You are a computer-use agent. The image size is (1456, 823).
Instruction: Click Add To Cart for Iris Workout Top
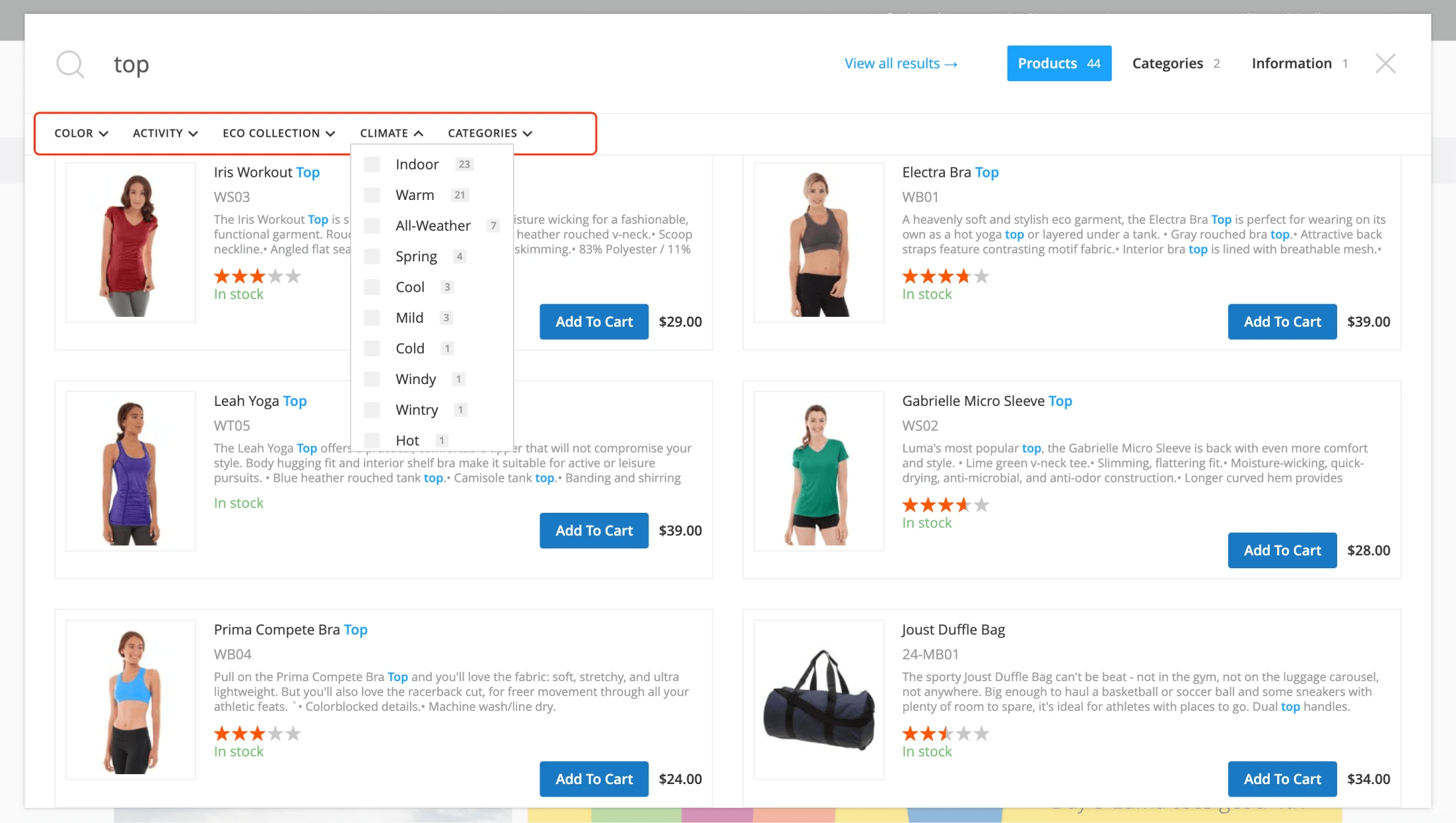pyautogui.click(x=594, y=321)
